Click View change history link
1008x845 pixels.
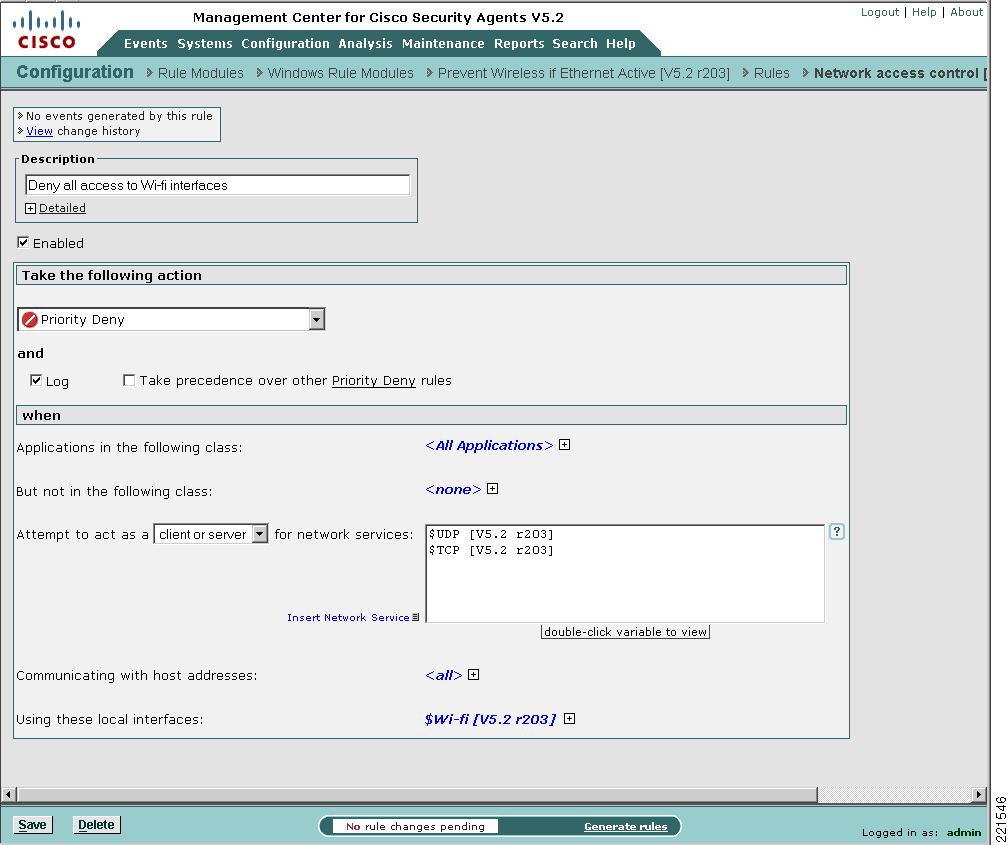tap(39, 131)
